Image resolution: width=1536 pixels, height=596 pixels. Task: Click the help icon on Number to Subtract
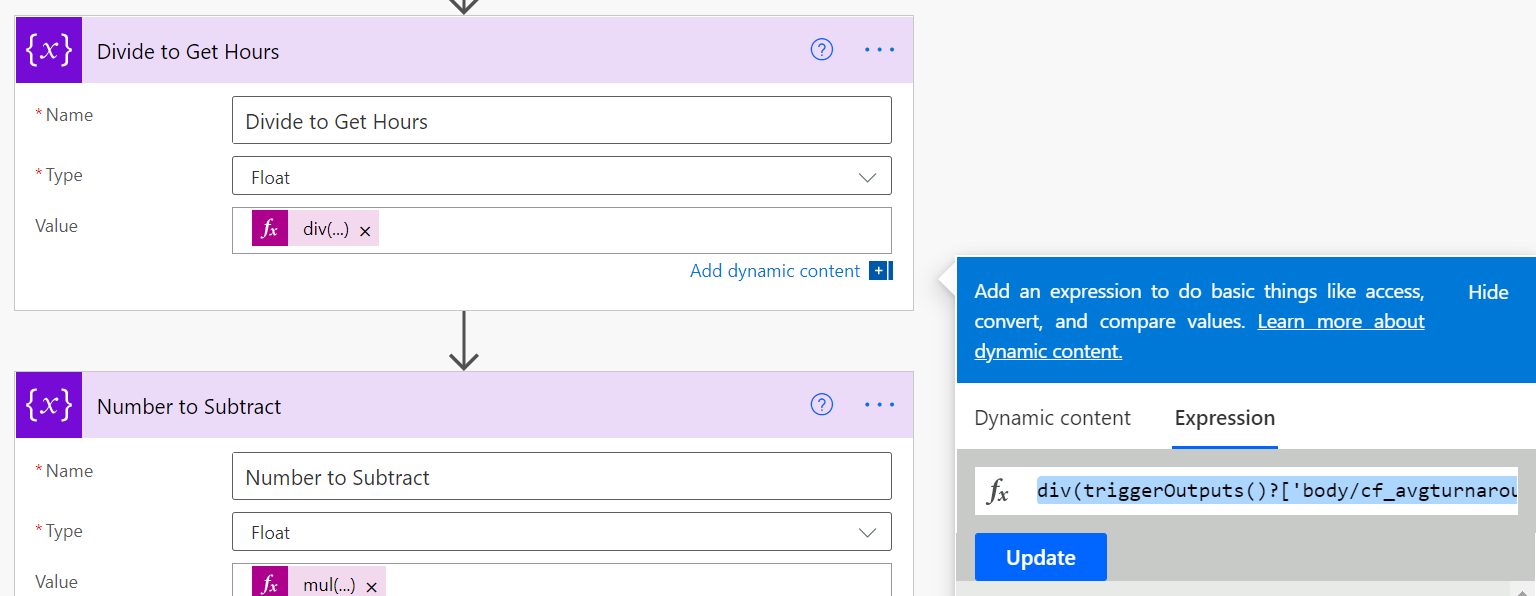click(822, 405)
